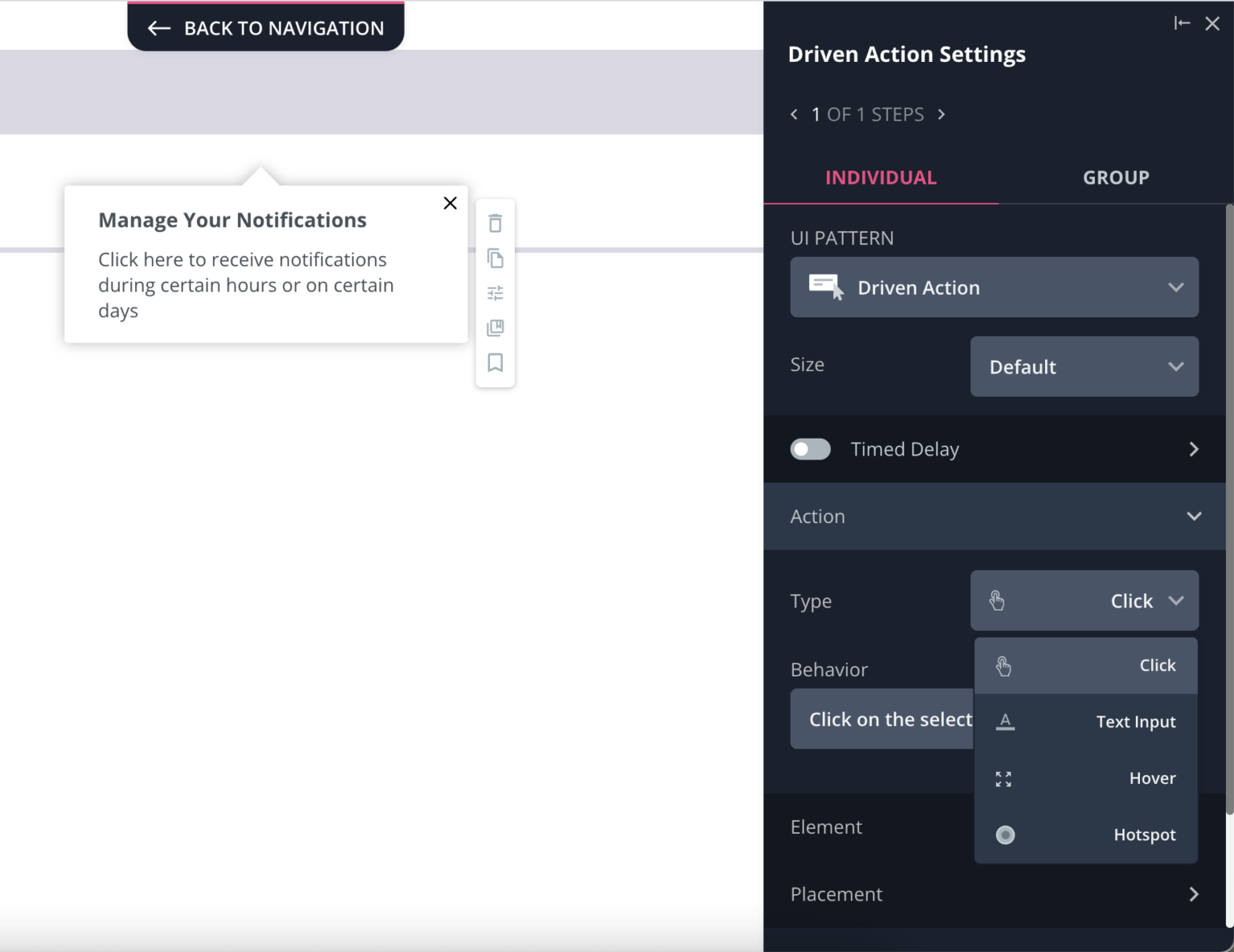Switch to the GROUP tab

tap(1116, 178)
